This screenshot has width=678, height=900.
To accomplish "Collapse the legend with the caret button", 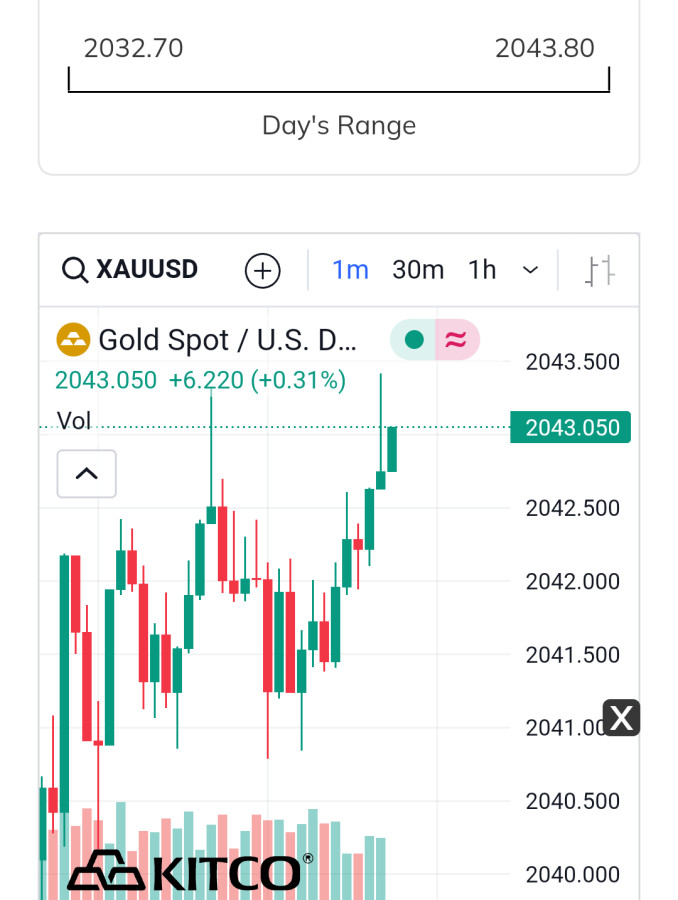I will [x=87, y=473].
